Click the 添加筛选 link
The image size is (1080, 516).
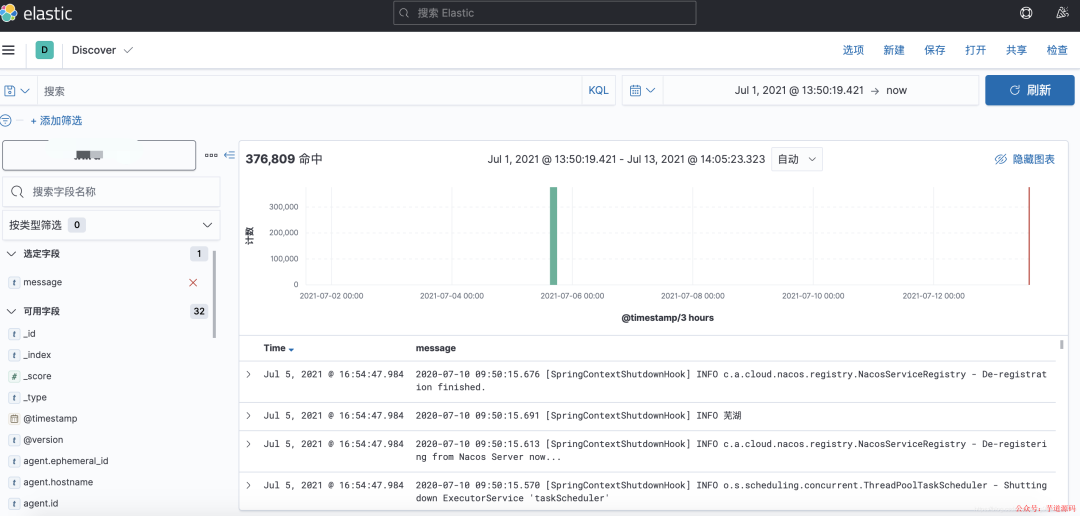56,121
